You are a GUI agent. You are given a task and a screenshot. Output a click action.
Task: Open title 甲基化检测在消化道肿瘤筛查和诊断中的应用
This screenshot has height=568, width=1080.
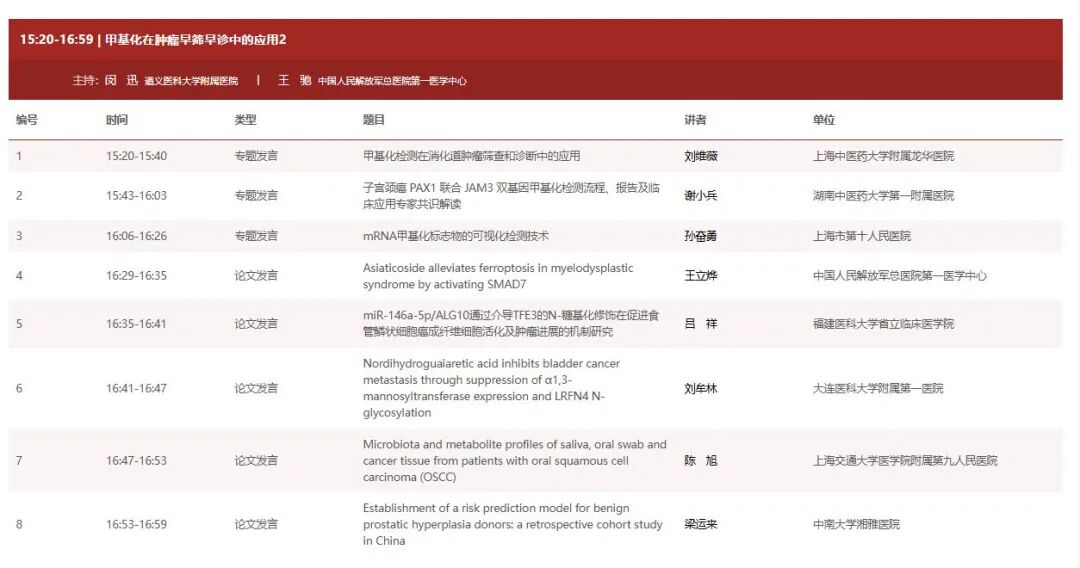[472, 156]
